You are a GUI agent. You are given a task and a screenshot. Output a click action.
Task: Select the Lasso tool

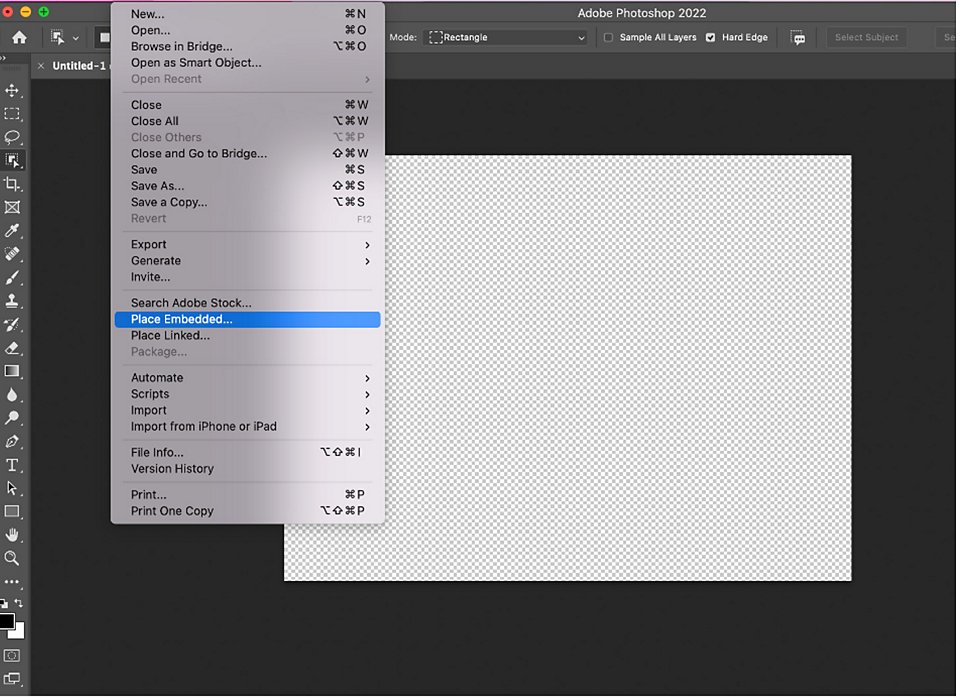(x=12, y=137)
